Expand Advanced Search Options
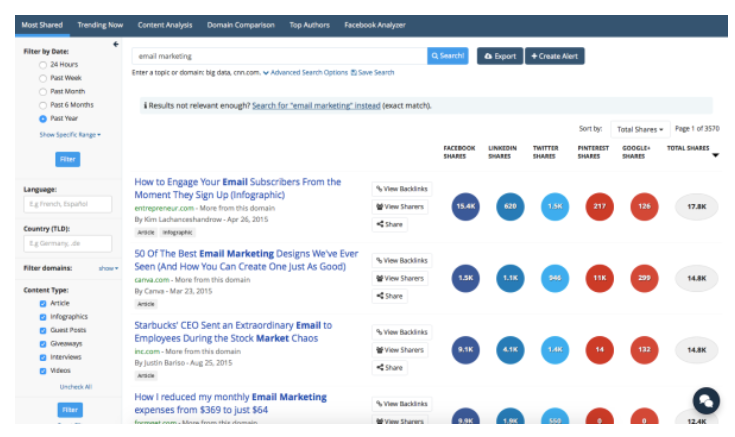Screen dimensions: 735x437 click(x=307, y=73)
